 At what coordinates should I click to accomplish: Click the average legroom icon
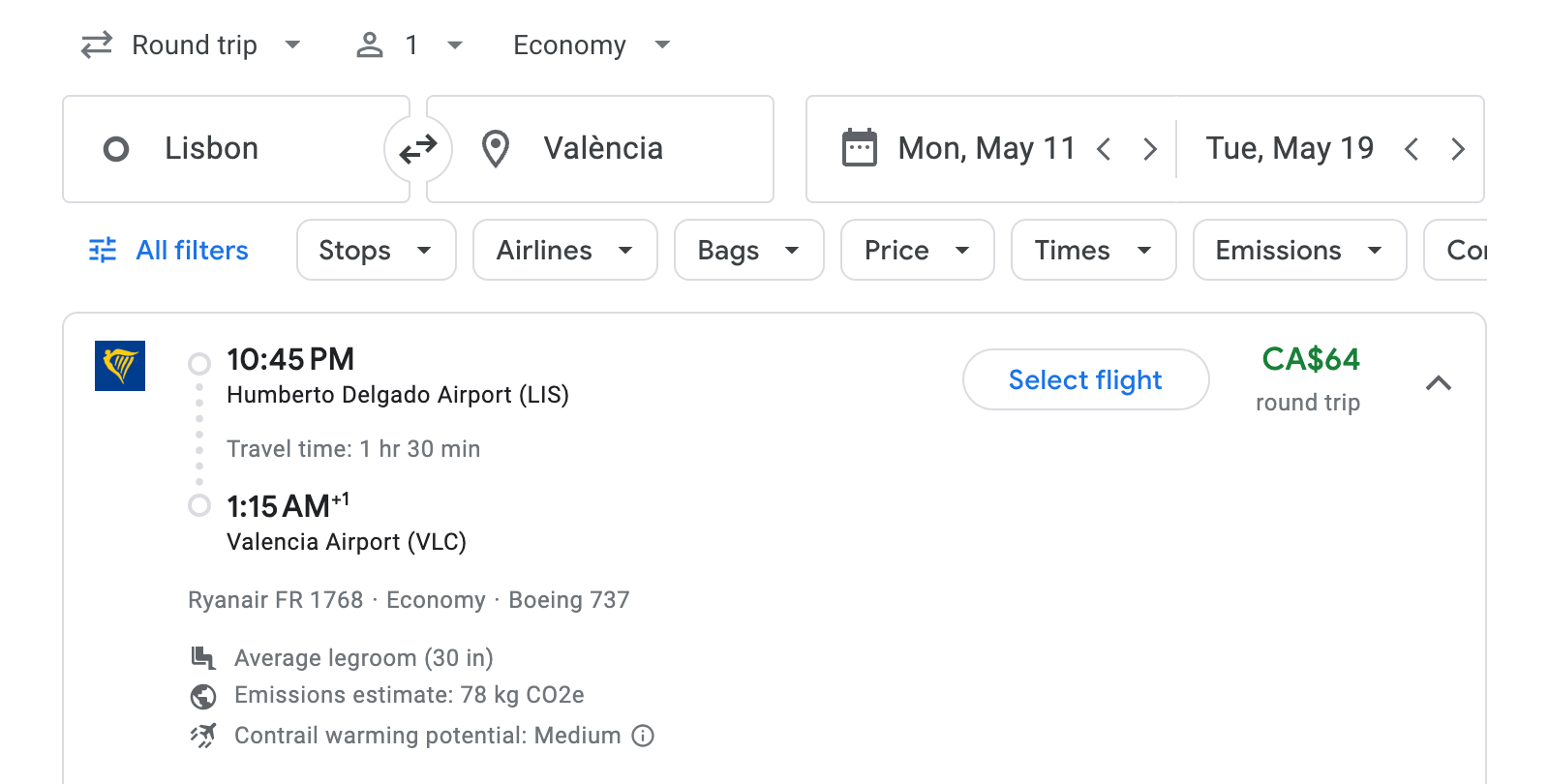click(201, 657)
